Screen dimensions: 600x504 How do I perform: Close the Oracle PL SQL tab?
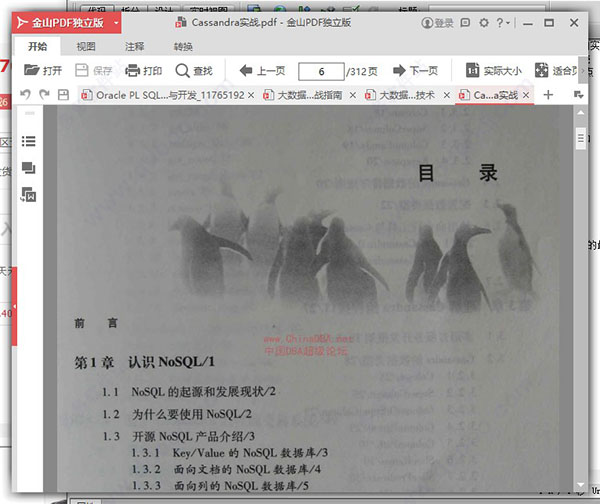(251, 95)
